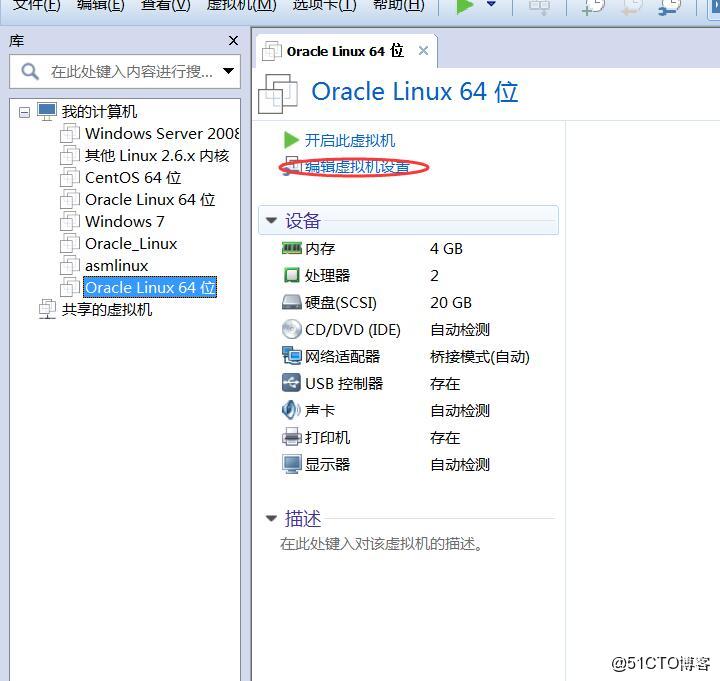Collapse the 我的计算机 tree node
This screenshot has height=681, width=720.
pyautogui.click(x=24, y=112)
